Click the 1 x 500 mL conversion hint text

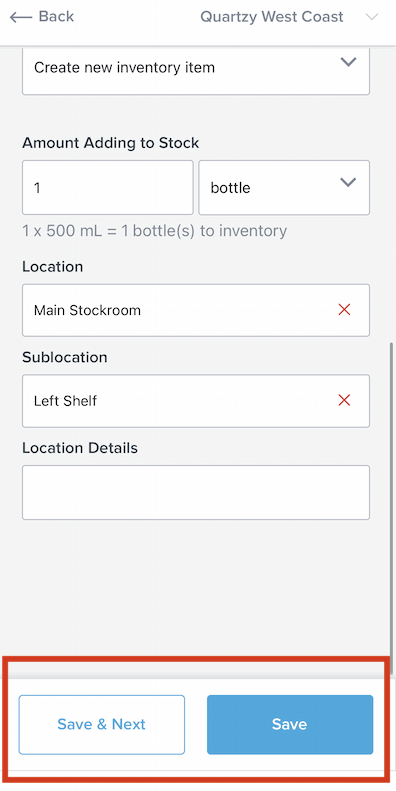154,231
